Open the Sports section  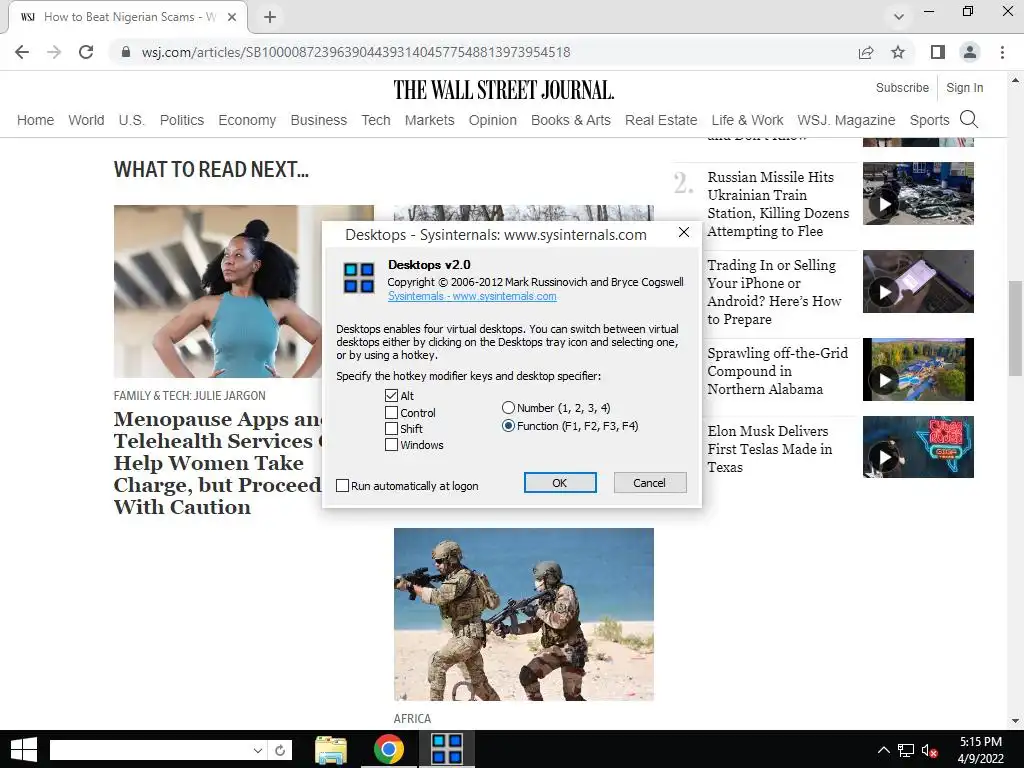(x=929, y=120)
